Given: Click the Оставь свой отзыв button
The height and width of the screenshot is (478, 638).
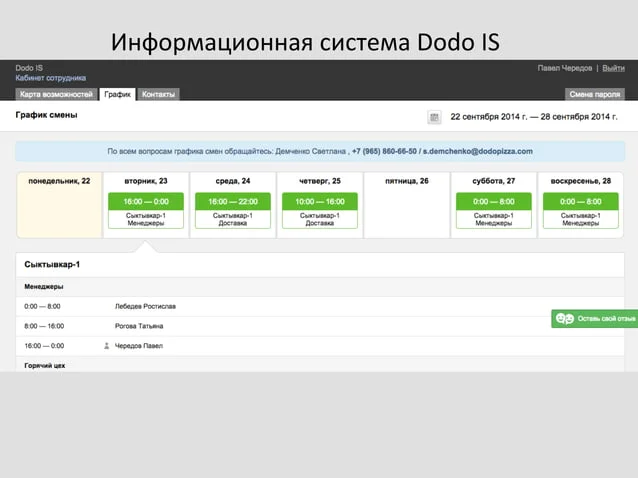Looking at the screenshot, I should click(594, 319).
